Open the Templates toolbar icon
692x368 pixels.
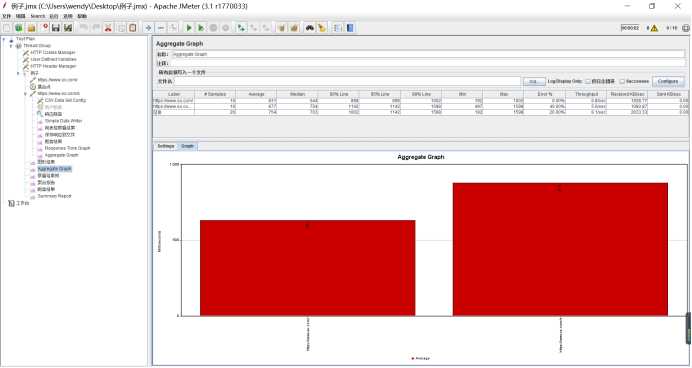click(x=19, y=28)
